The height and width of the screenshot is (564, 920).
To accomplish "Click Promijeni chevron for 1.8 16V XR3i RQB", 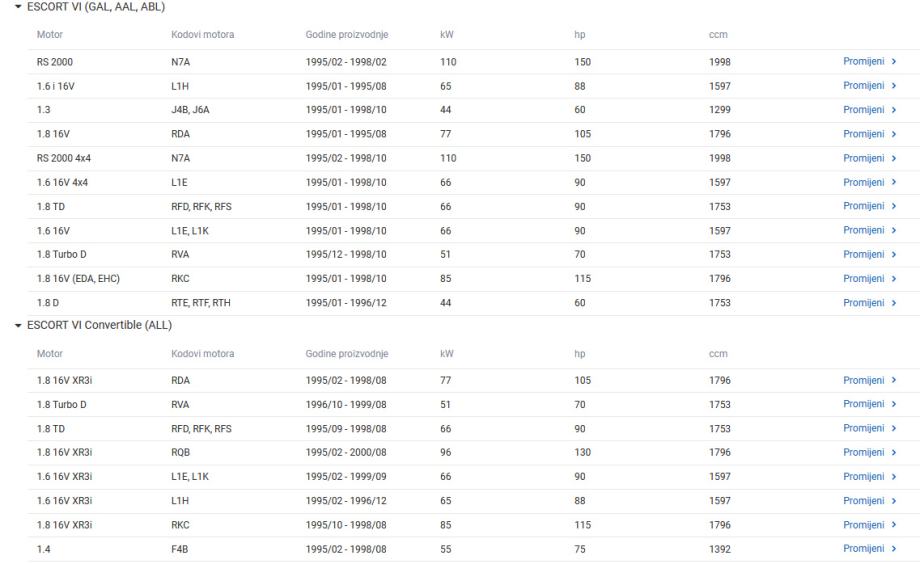I will 892,452.
